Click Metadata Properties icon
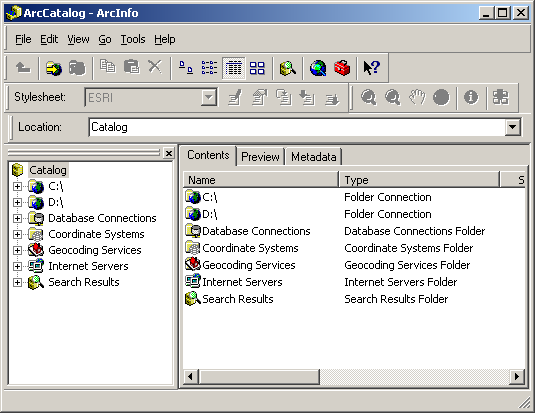Image resolution: width=535 pixels, height=413 pixels. coord(260,98)
